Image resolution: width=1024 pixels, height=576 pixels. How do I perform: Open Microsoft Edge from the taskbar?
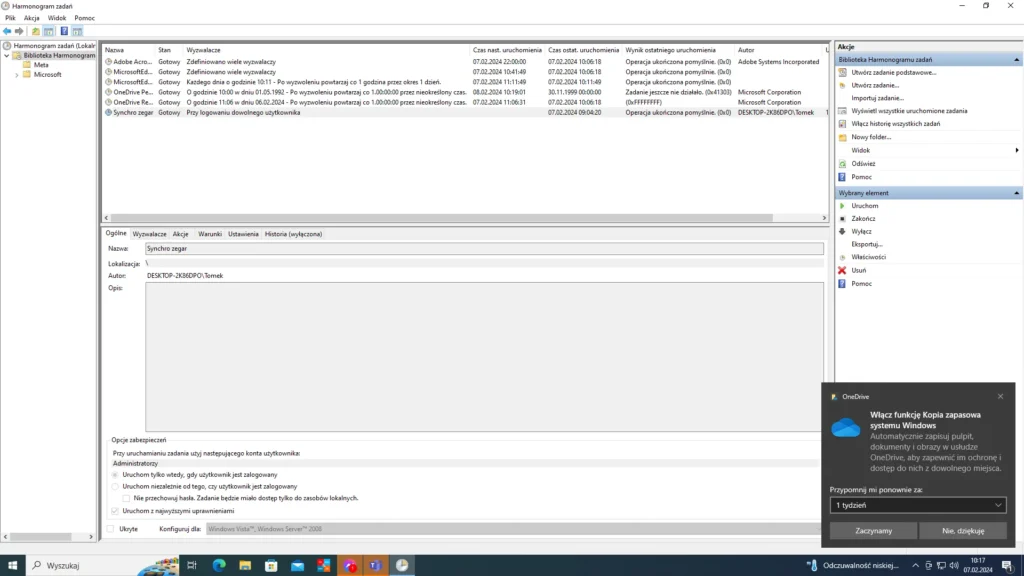coord(219,565)
